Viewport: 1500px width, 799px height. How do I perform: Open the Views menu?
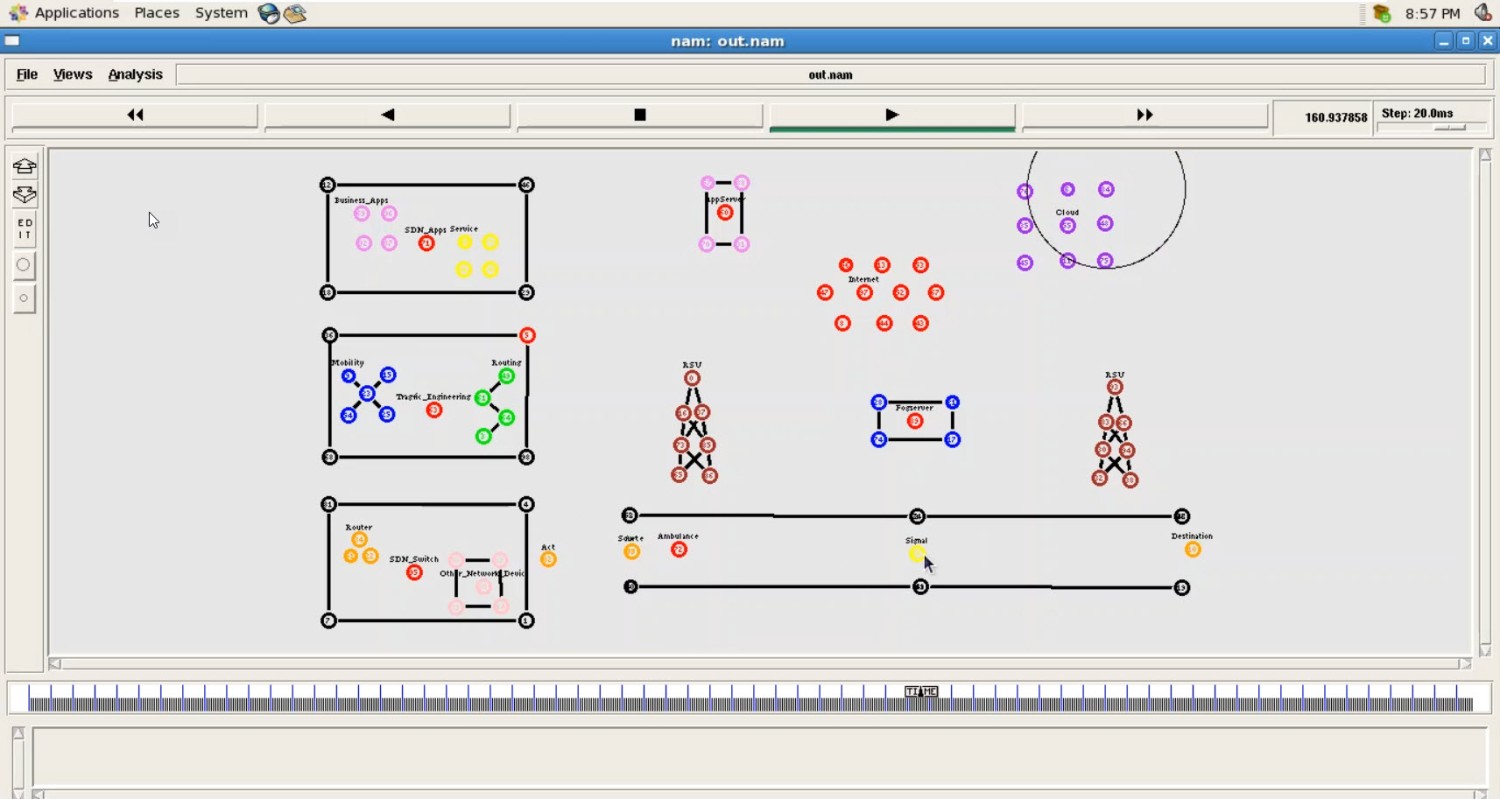tap(72, 74)
